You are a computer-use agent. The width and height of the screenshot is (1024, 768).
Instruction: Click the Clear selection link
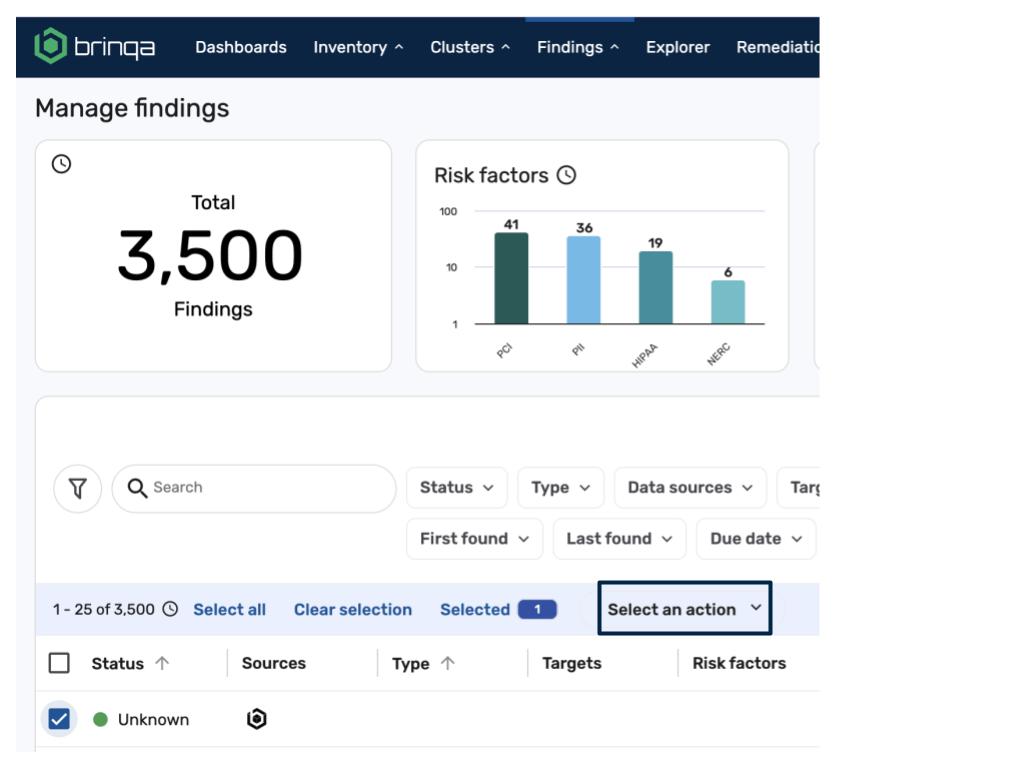point(353,609)
